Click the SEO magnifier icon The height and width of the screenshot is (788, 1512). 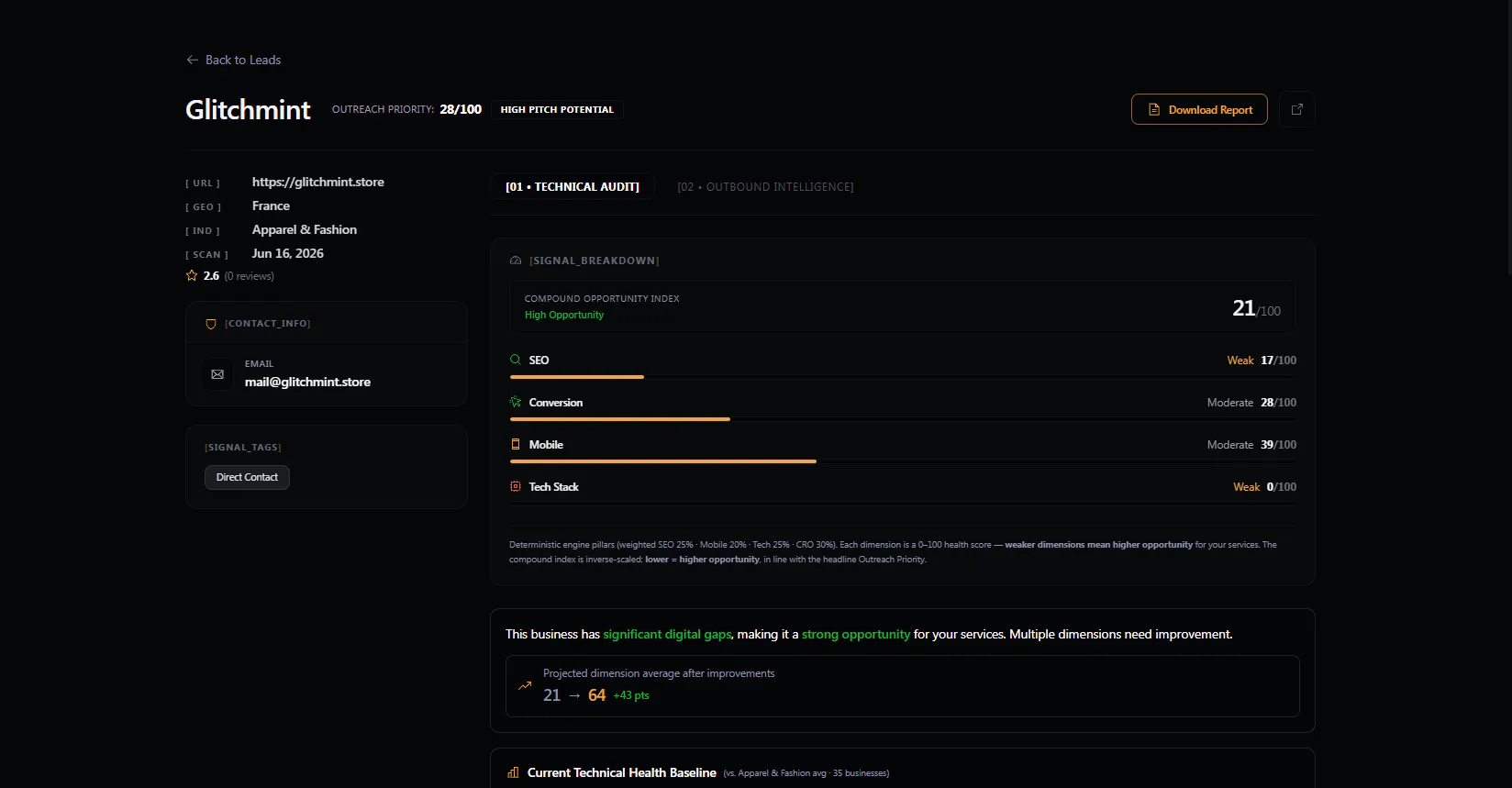coord(516,360)
